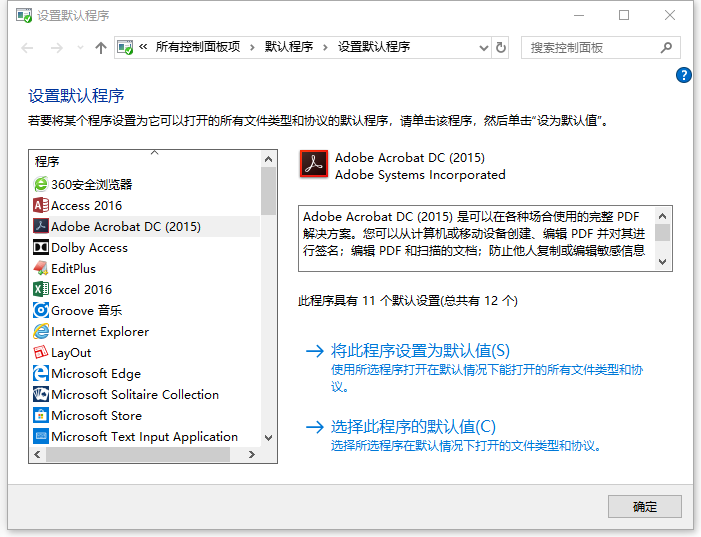Select the 360安全浏览器 icon in program list
This screenshot has width=701, height=537.
coord(41,184)
